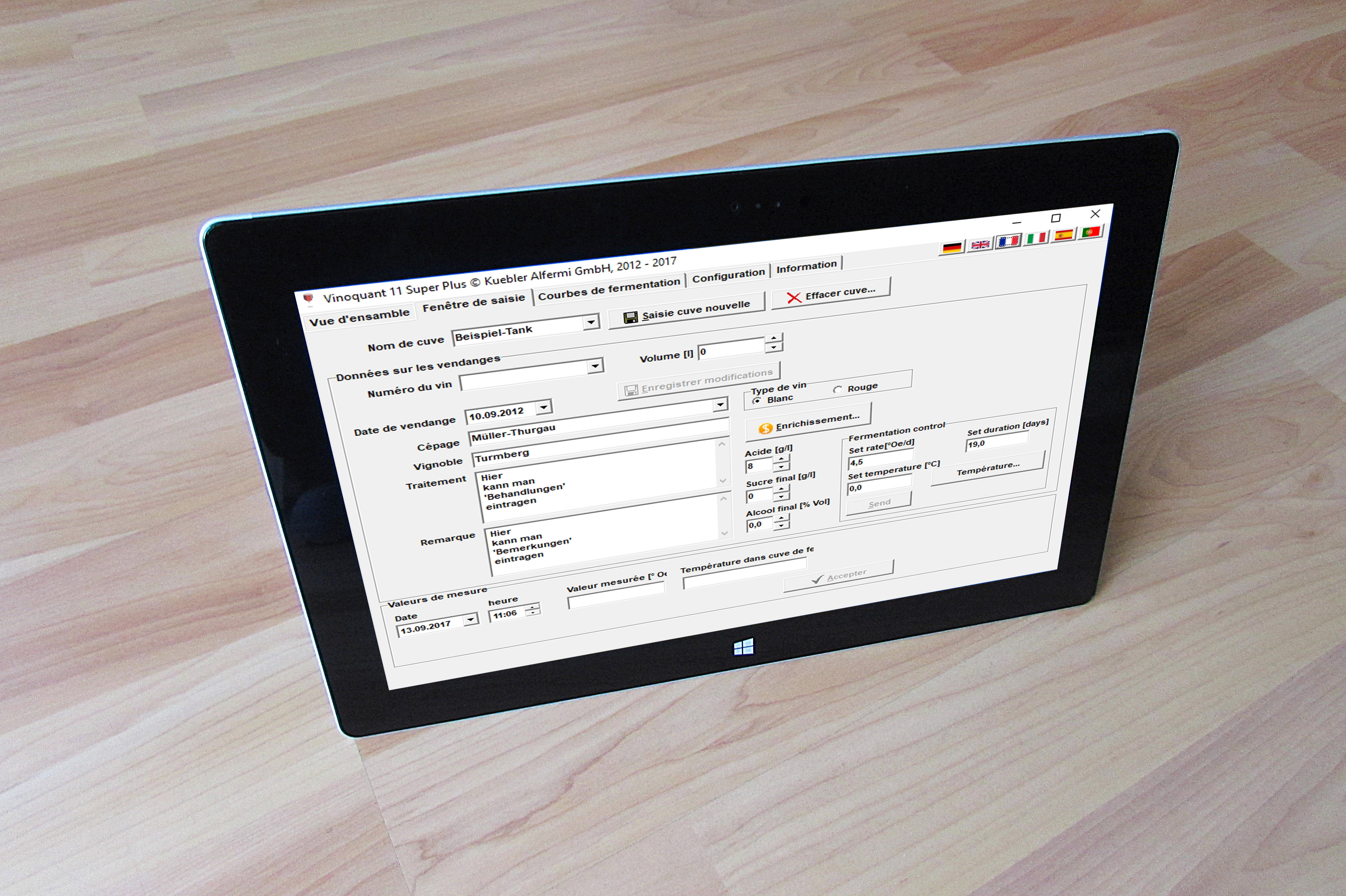1346x896 pixels.
Task: Click the Température dans cuve input field
Action: coord(745,573)
